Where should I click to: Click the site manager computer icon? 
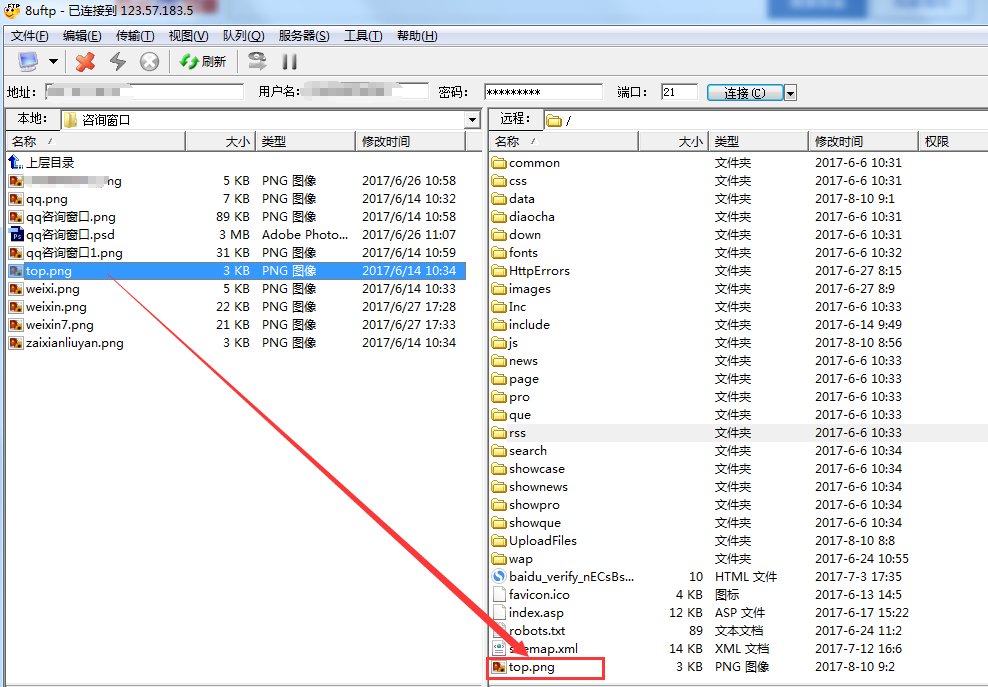27,62
